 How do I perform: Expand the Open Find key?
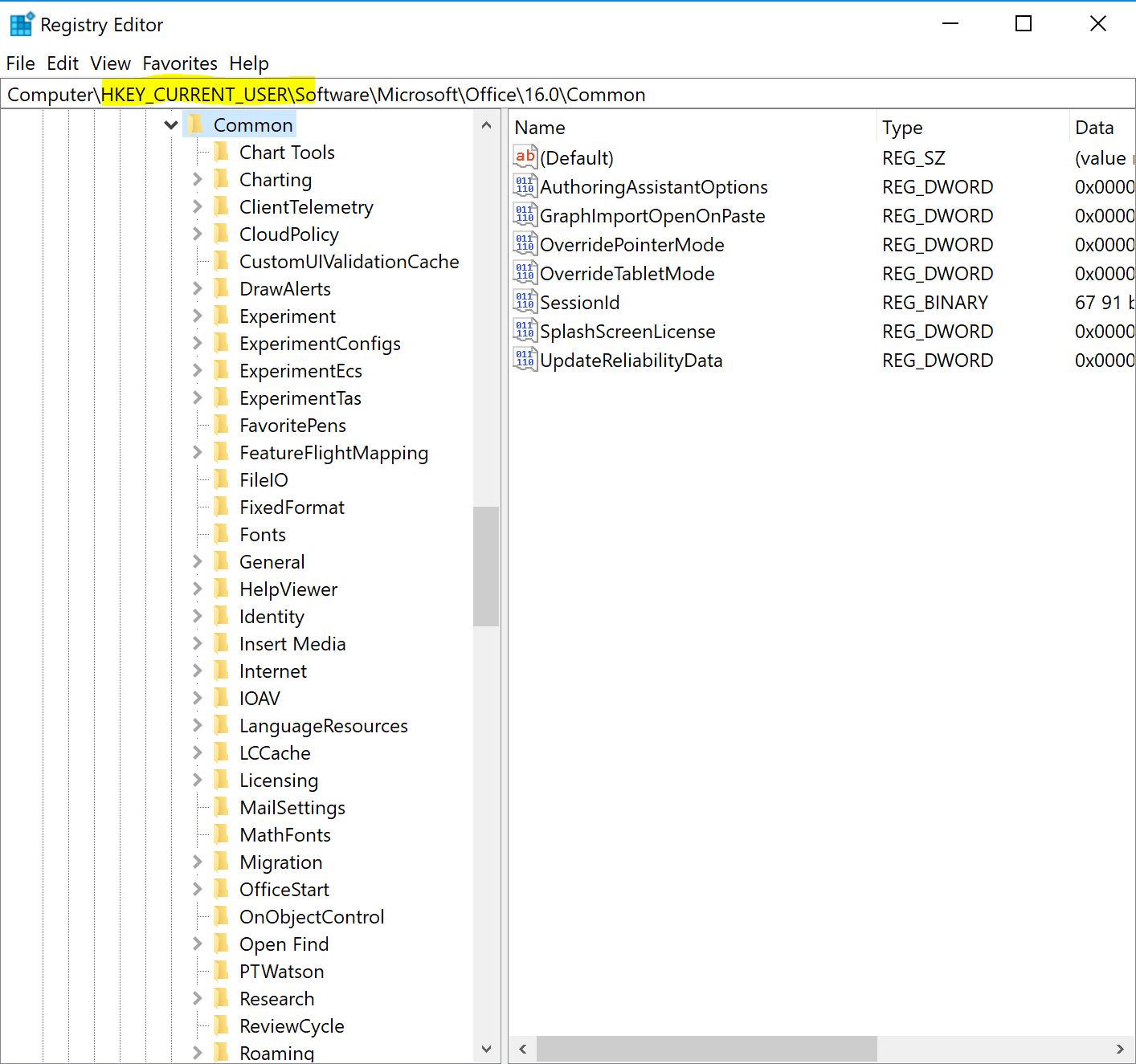coord(197,944)
